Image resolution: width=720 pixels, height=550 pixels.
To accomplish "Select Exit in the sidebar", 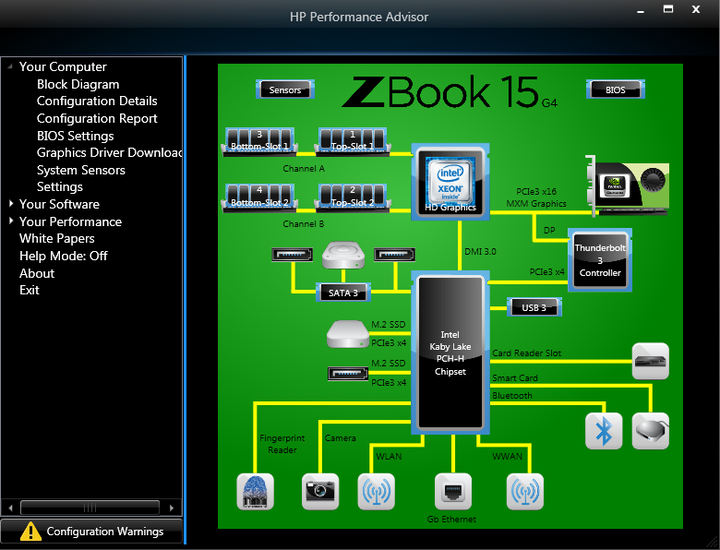I will (29, 290).
